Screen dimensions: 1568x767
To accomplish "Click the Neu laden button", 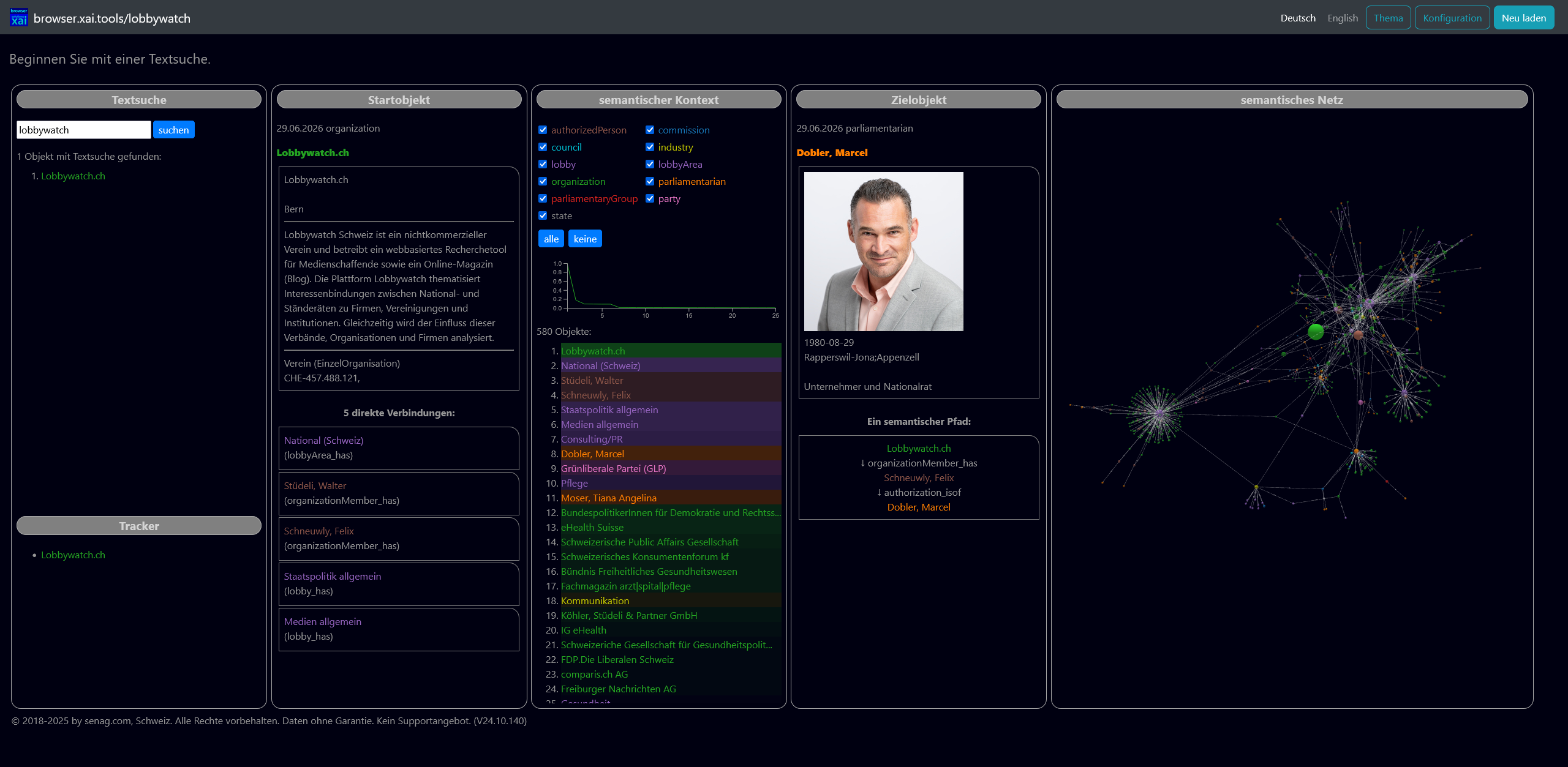I will click(x=1523, y=18).
